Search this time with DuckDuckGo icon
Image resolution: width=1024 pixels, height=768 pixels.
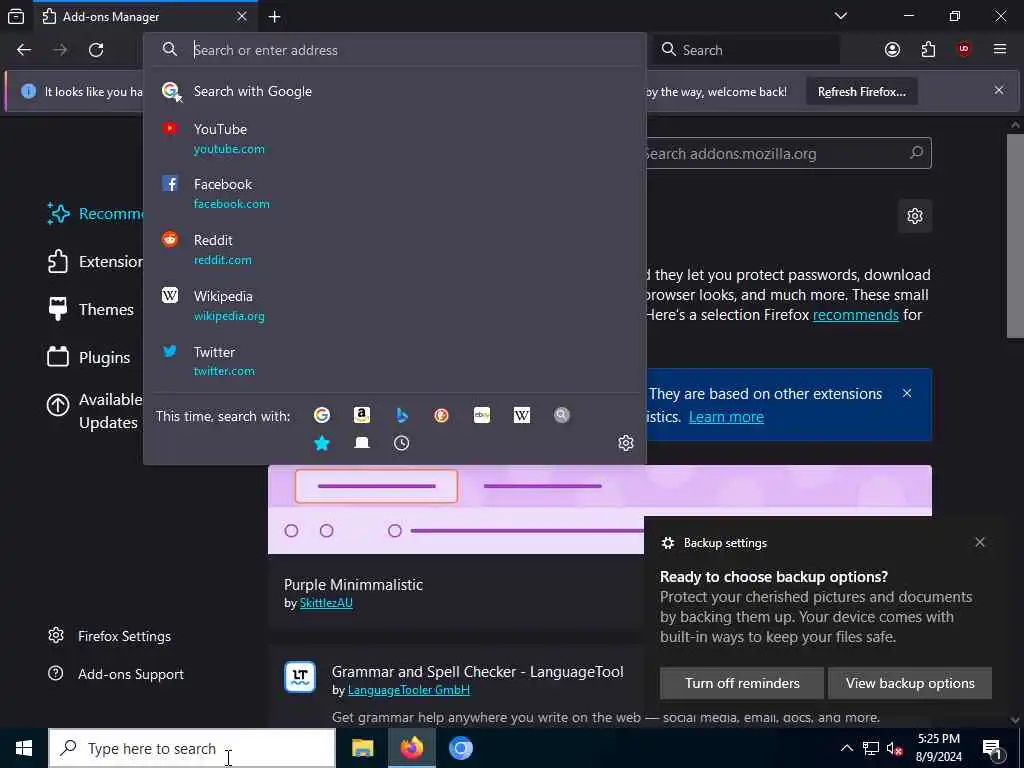point(441,415)
